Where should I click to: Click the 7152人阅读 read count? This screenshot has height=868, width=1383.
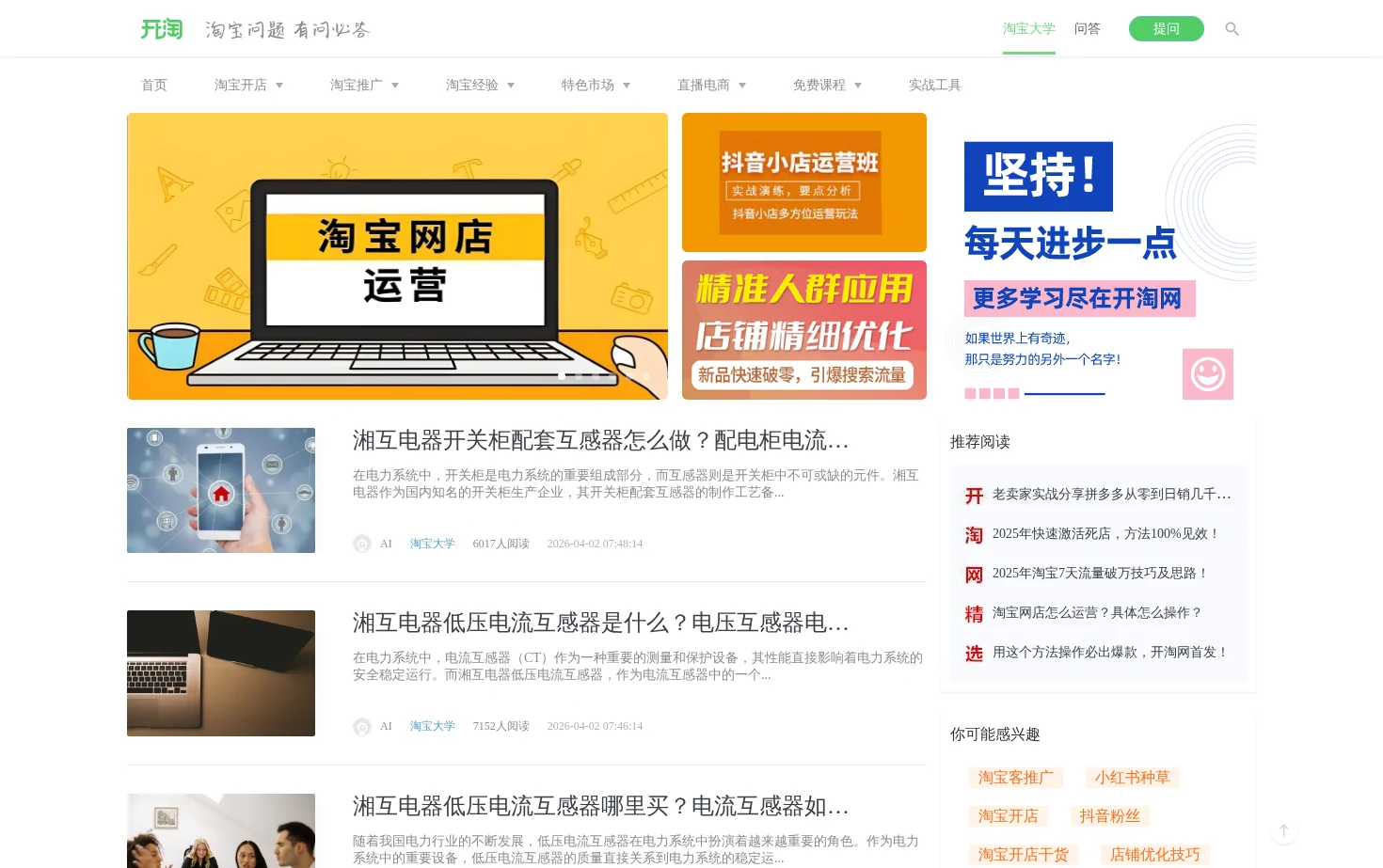[501, 726]
